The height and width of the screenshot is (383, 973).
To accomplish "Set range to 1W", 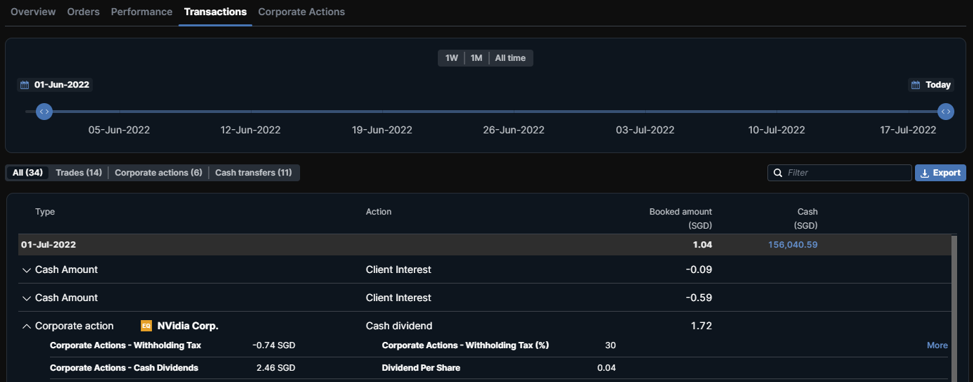I will pos(451,58).
